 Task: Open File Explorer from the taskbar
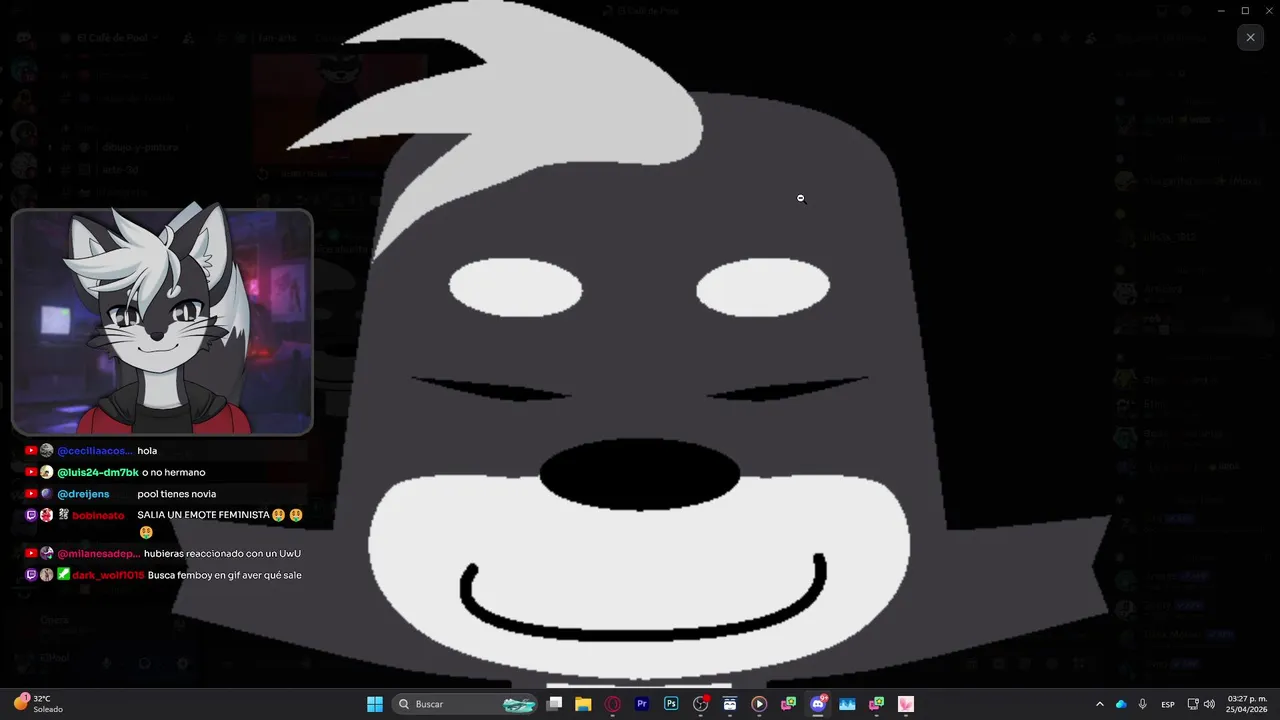583,704
